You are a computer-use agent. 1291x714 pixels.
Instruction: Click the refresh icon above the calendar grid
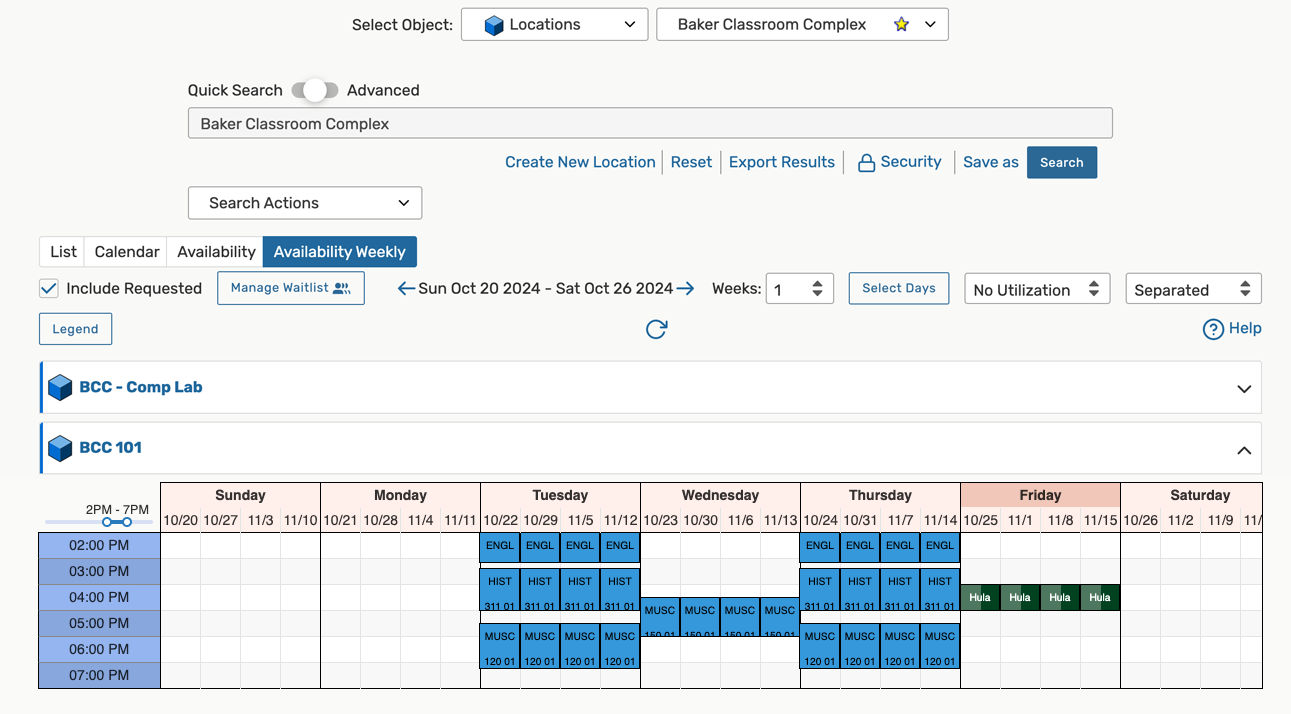pos(657,328)
